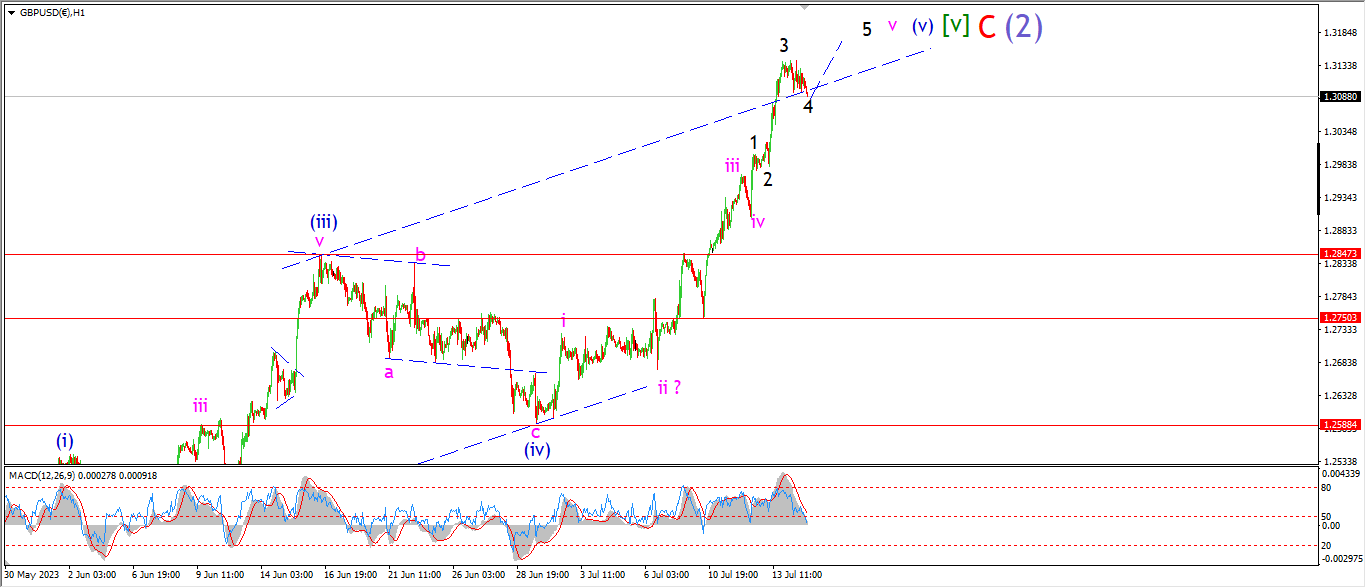Viewport: 1366px width, 588px height.
Task: Click the blue '(iii)' wave label
Action: [323, 222]
